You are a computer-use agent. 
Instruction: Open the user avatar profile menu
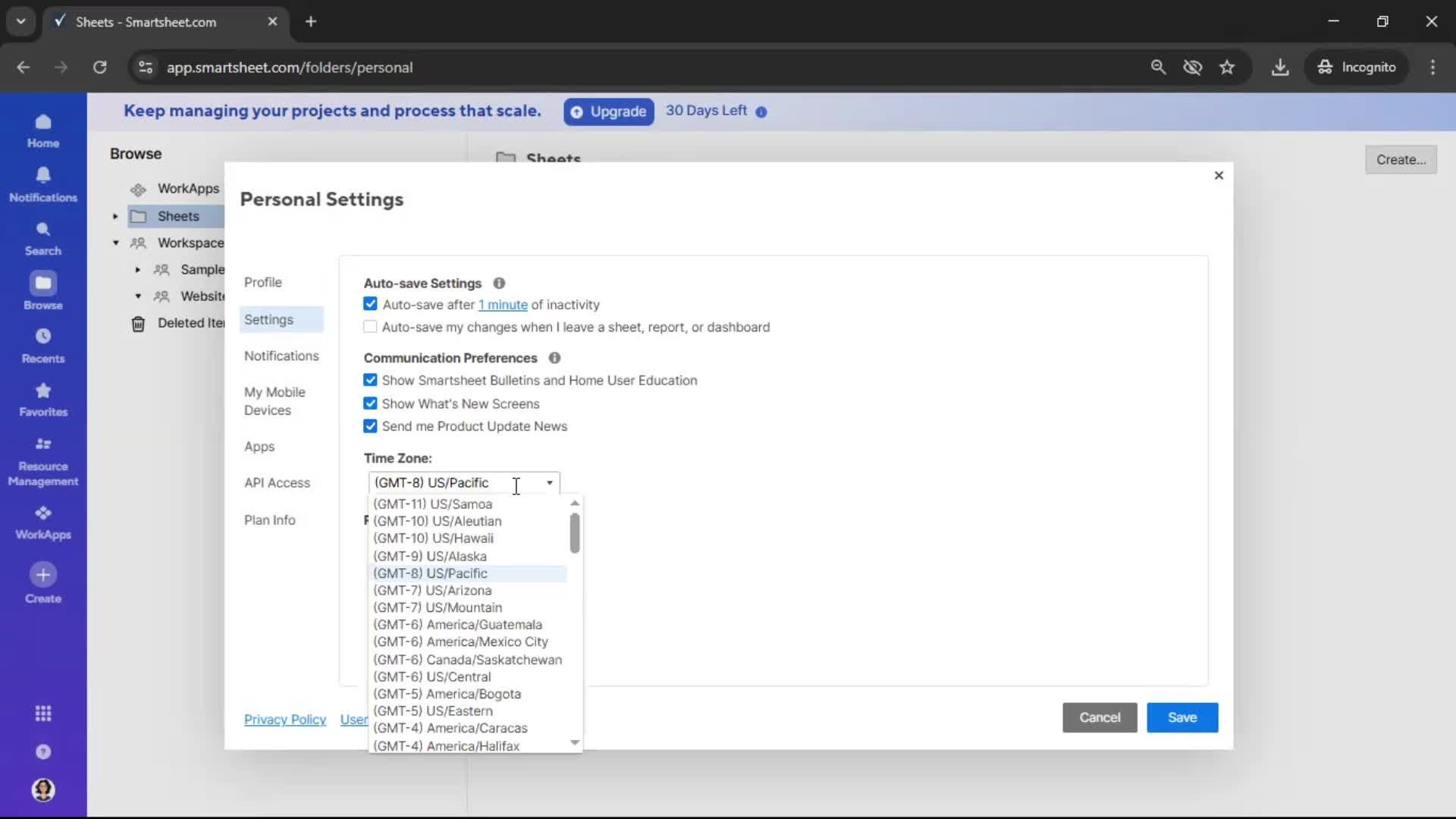(x=43, y=790)
